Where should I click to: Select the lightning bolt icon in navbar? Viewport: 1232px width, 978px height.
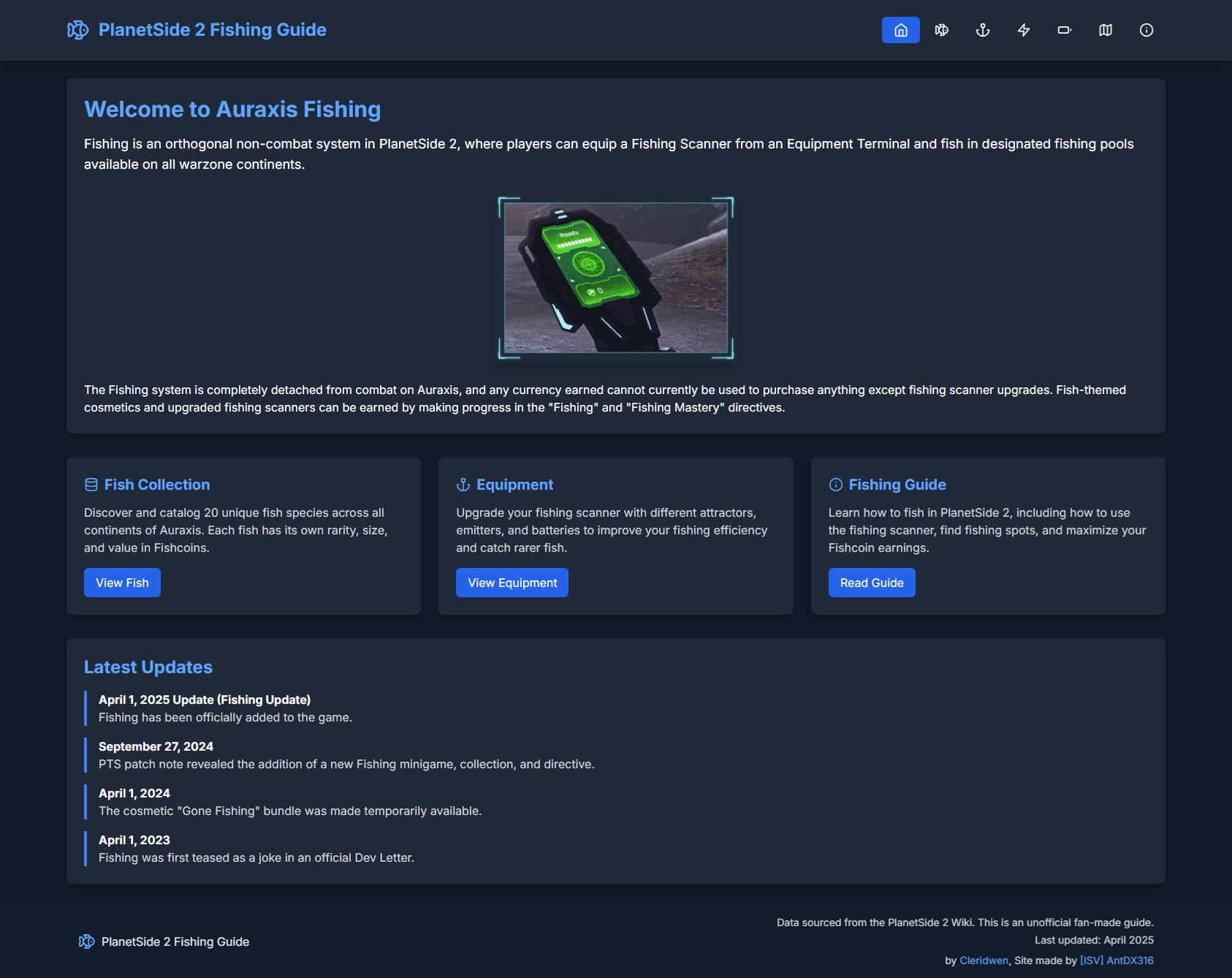point(1023,30)
